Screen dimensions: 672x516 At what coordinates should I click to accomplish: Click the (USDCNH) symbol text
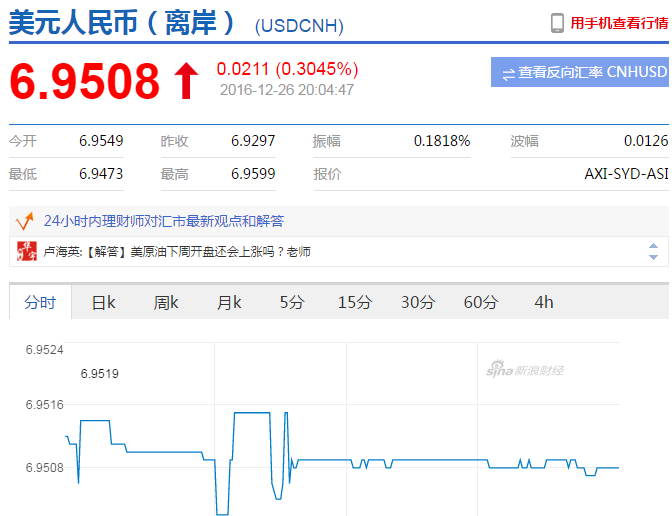[299, 26]
